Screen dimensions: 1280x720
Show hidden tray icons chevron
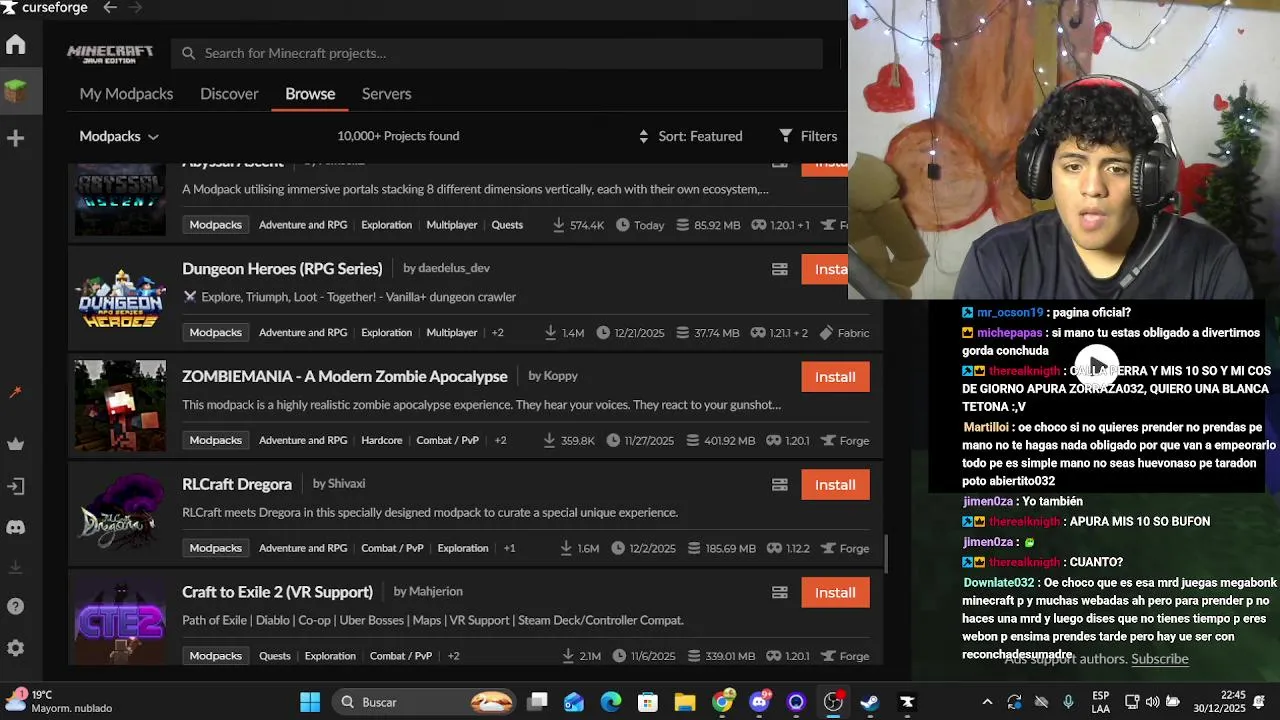click(x=987, y=702)
